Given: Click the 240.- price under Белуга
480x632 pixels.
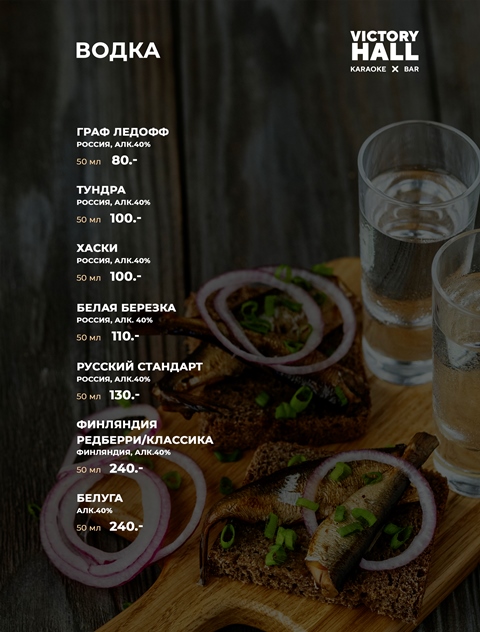Looking at the screenshot, I should [x=126, y=527].
